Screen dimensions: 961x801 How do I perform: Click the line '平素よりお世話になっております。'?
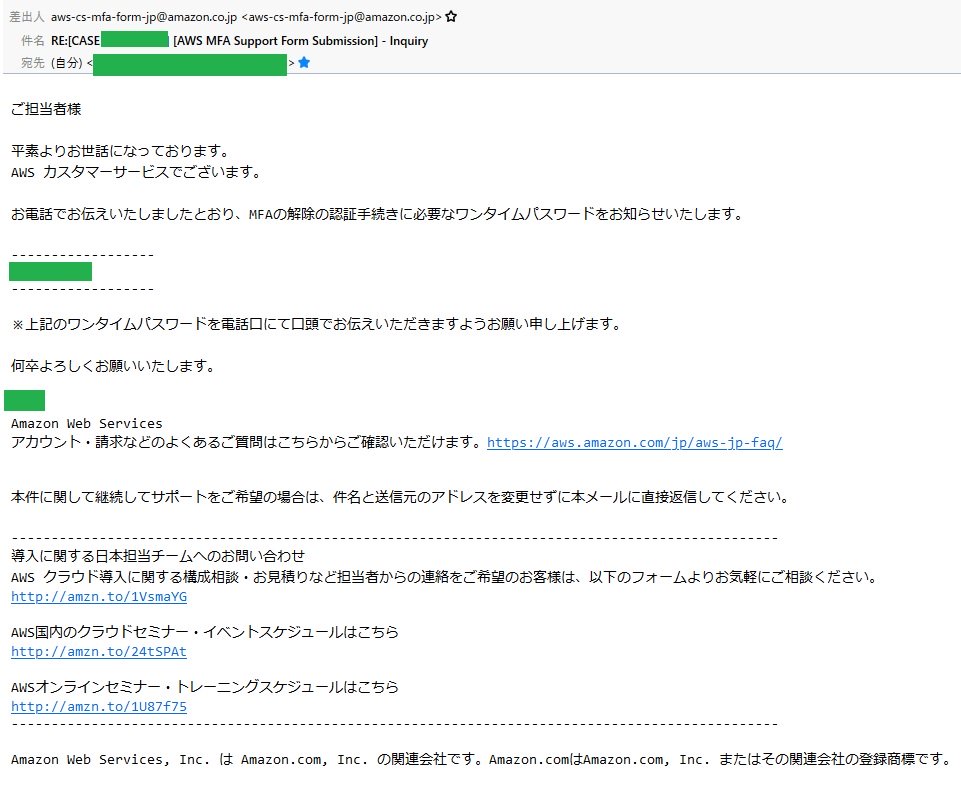pyautogui.click(x=120, y=151)
